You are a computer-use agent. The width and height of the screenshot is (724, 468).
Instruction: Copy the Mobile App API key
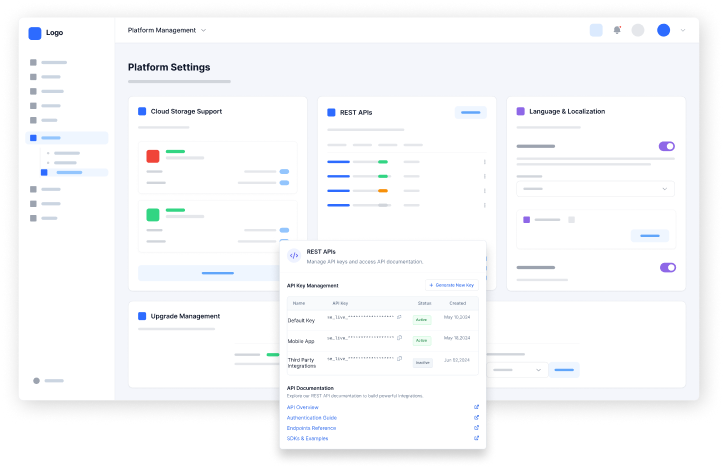point(399,338)
